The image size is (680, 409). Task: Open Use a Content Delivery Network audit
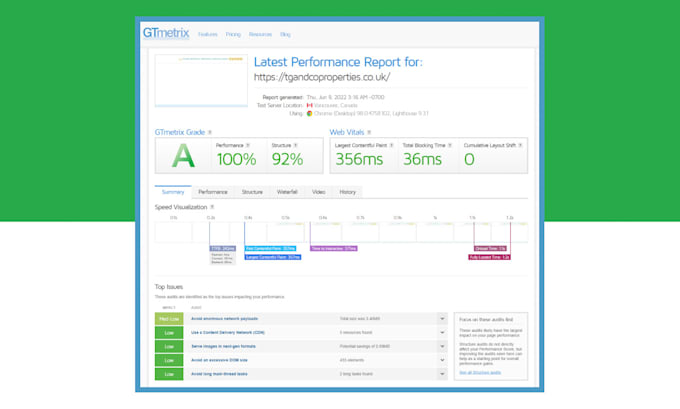(228, 333)
